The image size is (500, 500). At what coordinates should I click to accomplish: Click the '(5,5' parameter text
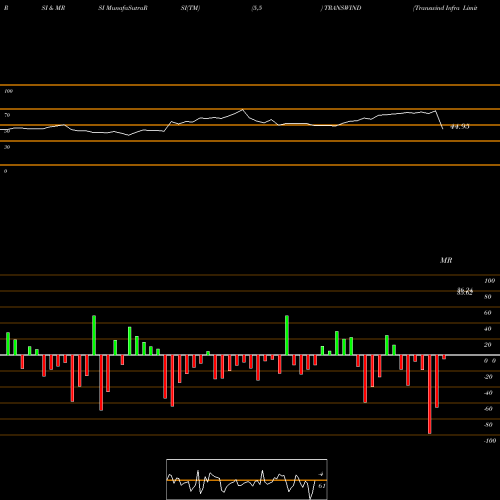coord(257,8)
